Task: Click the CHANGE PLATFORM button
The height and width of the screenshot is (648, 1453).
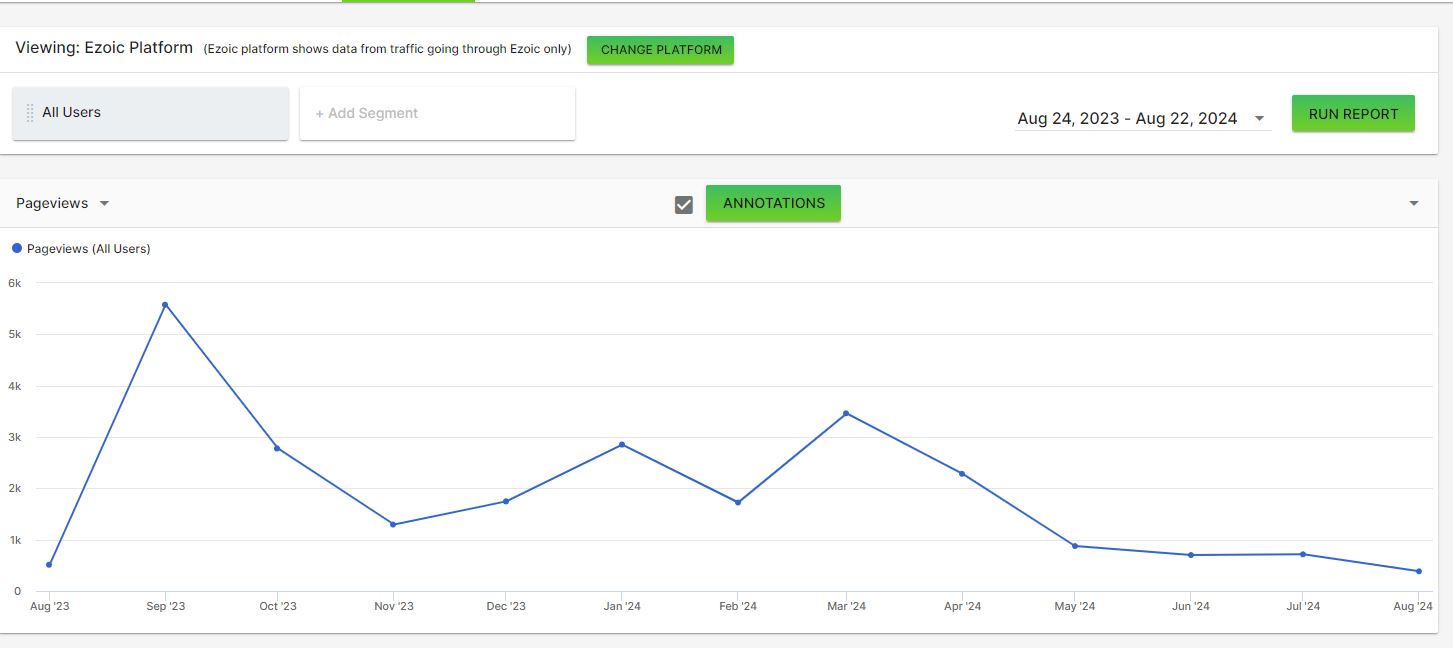Action: click(661, 50)
